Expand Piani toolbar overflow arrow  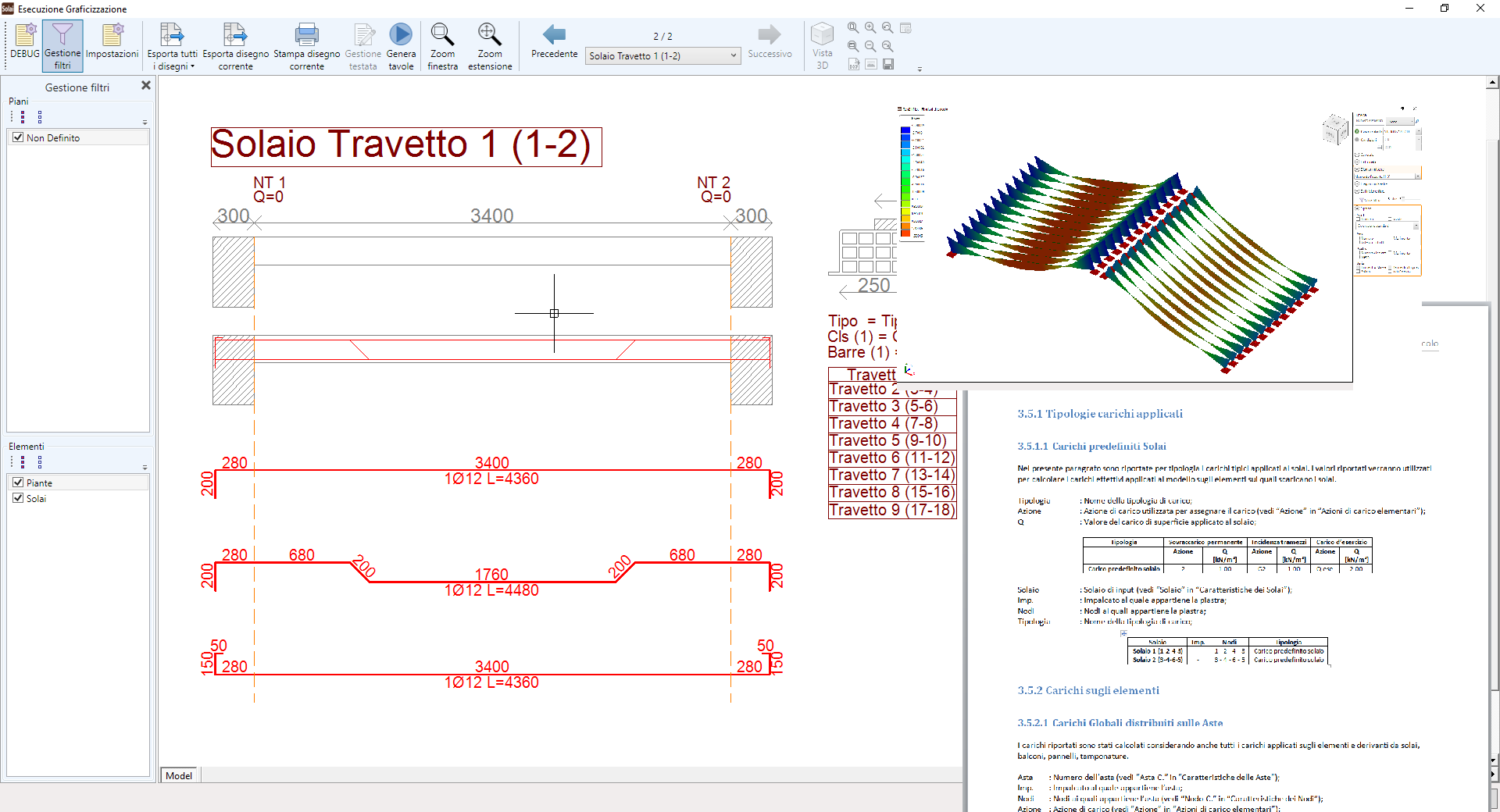[x=145, y=122]
